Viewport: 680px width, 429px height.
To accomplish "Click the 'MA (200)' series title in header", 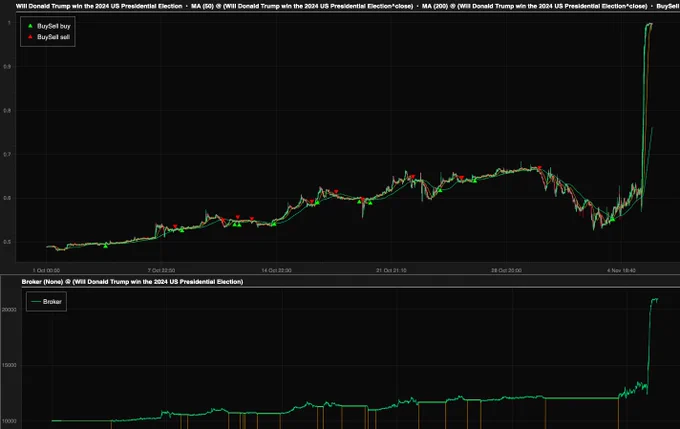I will [x=534, y=6].
